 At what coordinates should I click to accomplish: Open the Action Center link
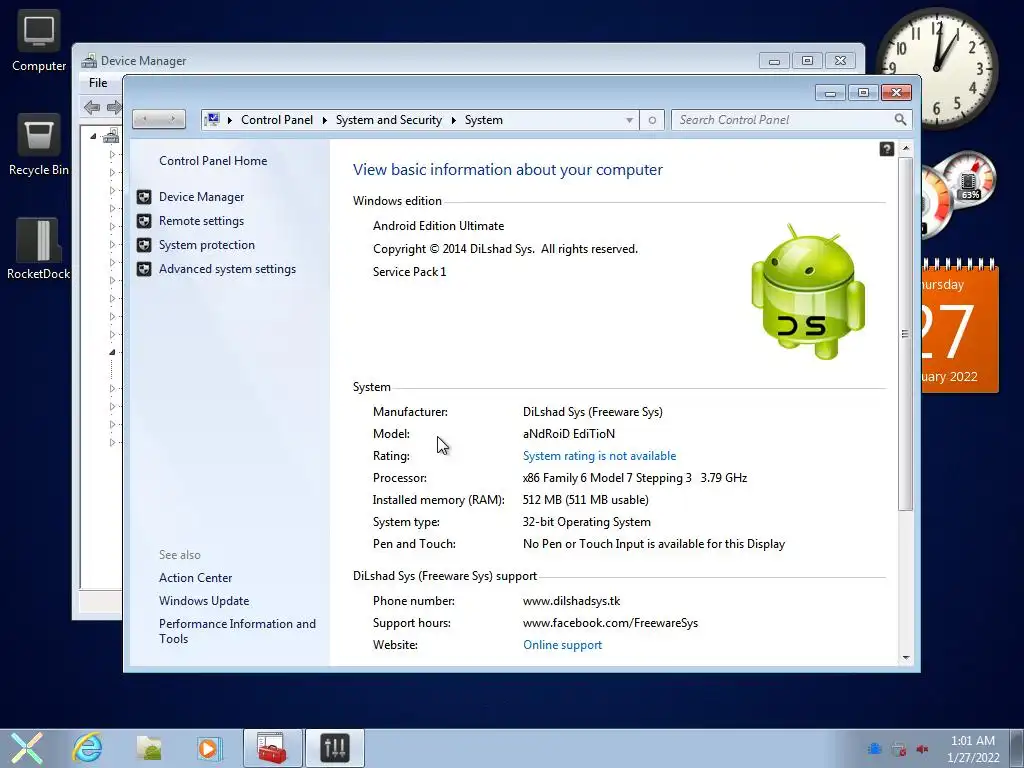click(195, 578)
